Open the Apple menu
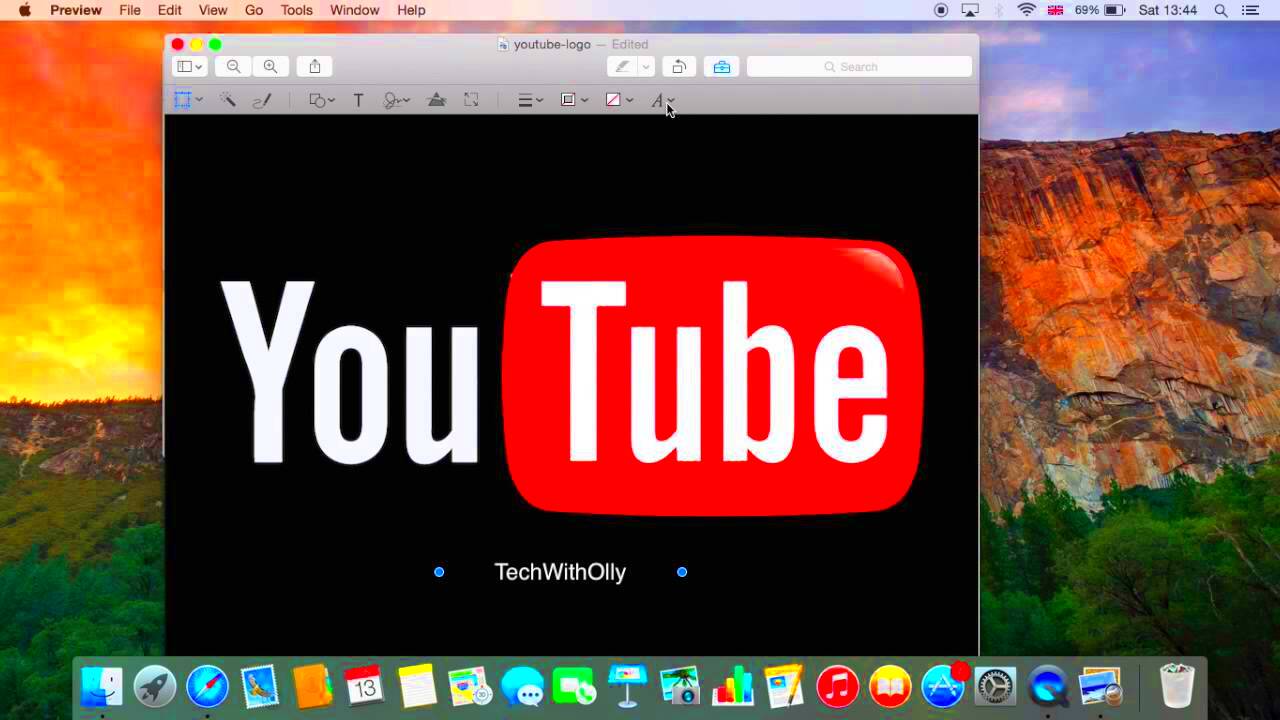1280x720 pixels. tap(25, 10)
